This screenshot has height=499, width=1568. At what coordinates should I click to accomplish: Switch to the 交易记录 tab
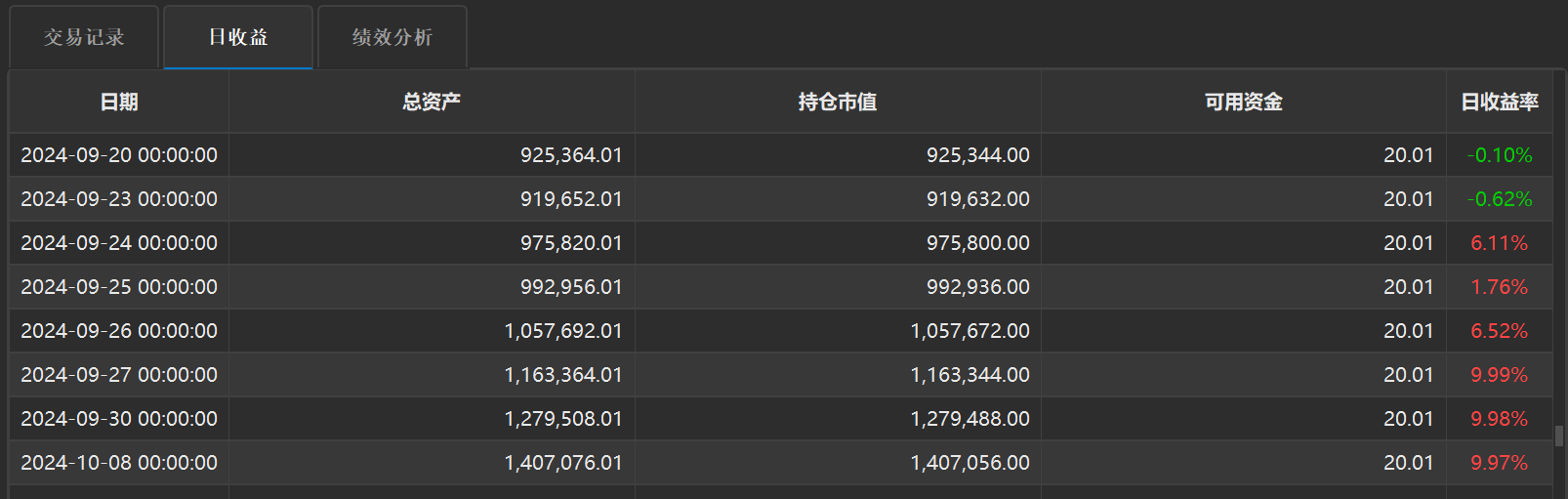[x=84, y=37]
